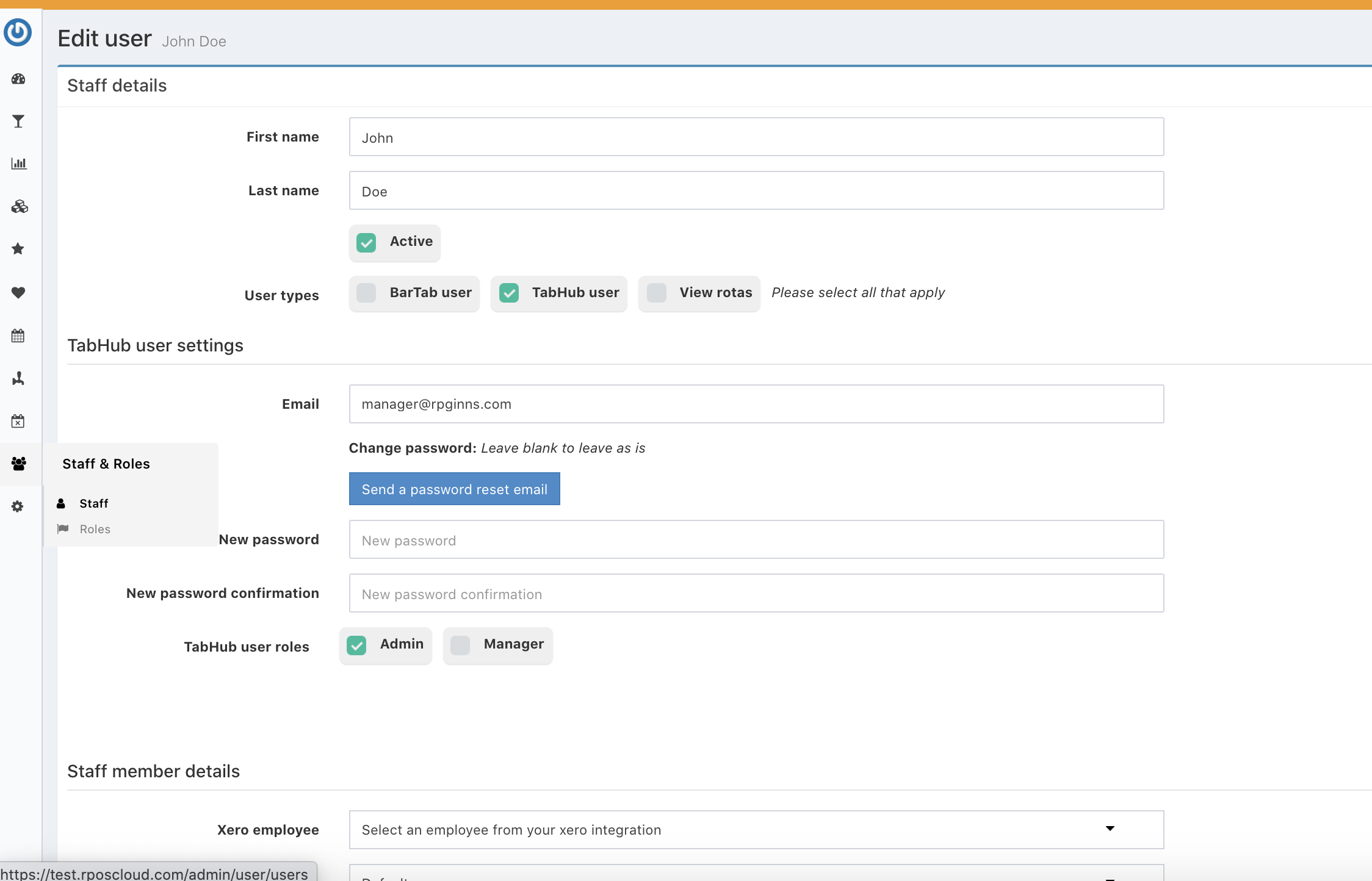
Task: Open the bar chart reports icon
Action: (18, 164)
